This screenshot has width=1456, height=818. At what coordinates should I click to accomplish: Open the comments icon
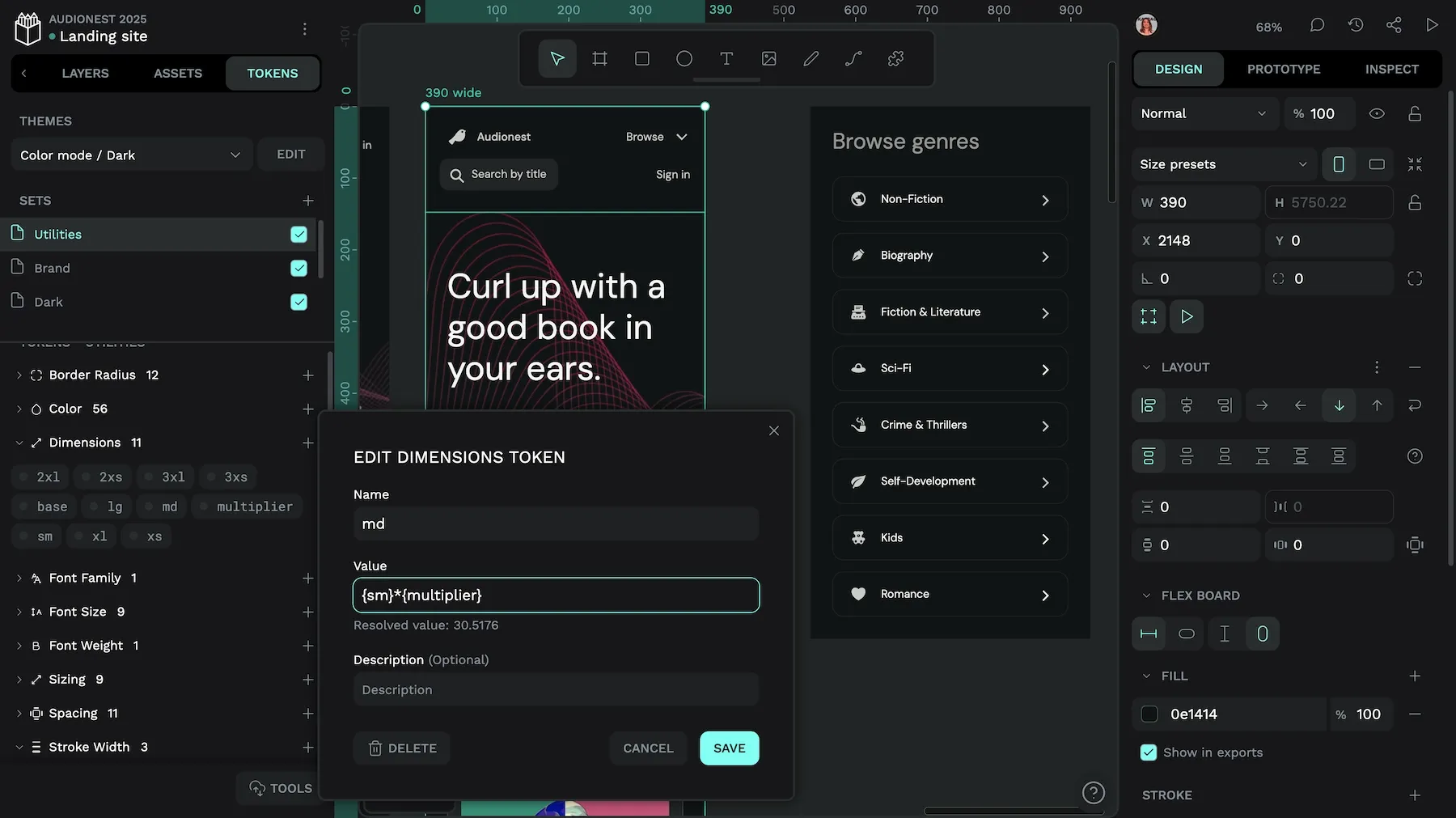click(1317, 25)
